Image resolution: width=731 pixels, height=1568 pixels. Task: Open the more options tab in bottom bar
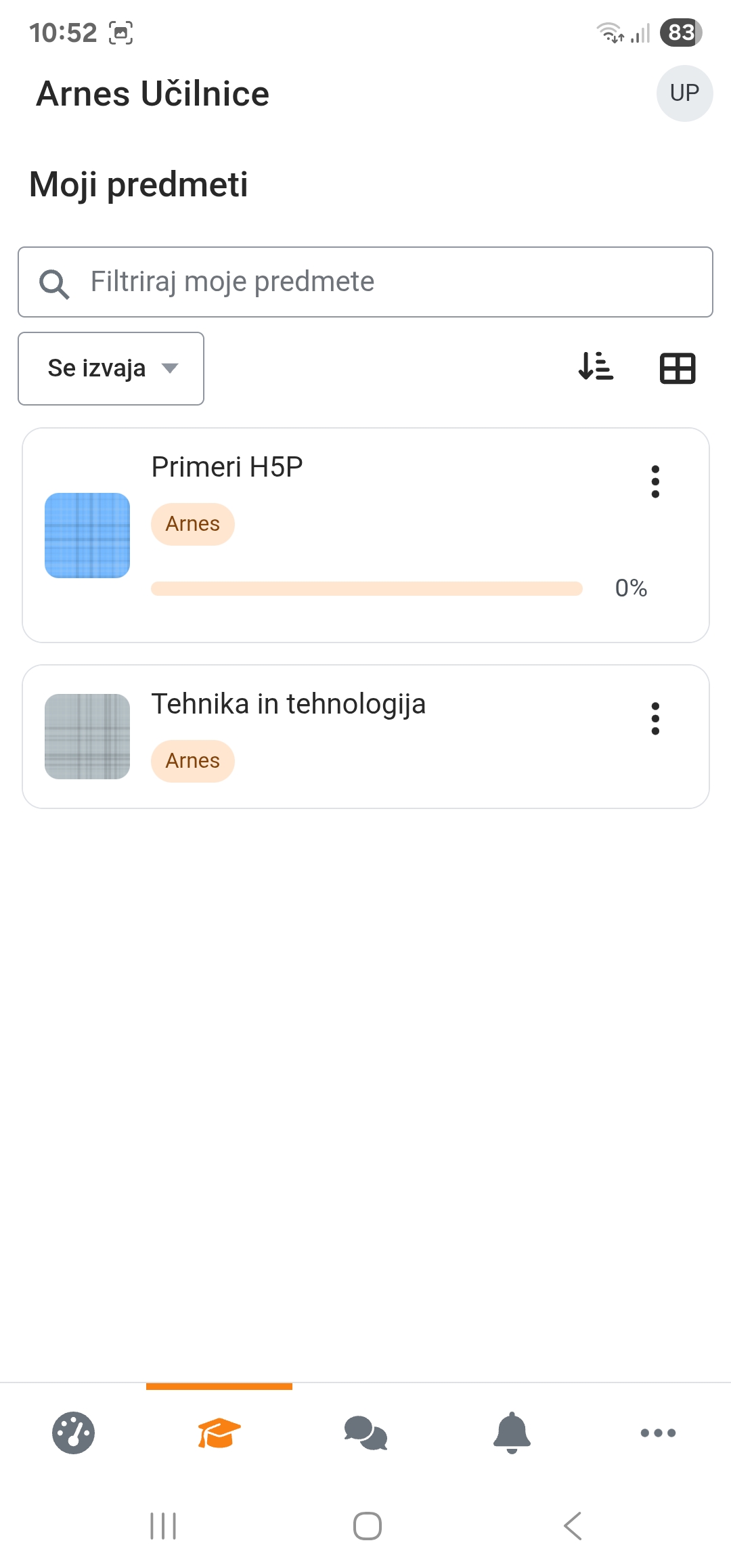658,1433
